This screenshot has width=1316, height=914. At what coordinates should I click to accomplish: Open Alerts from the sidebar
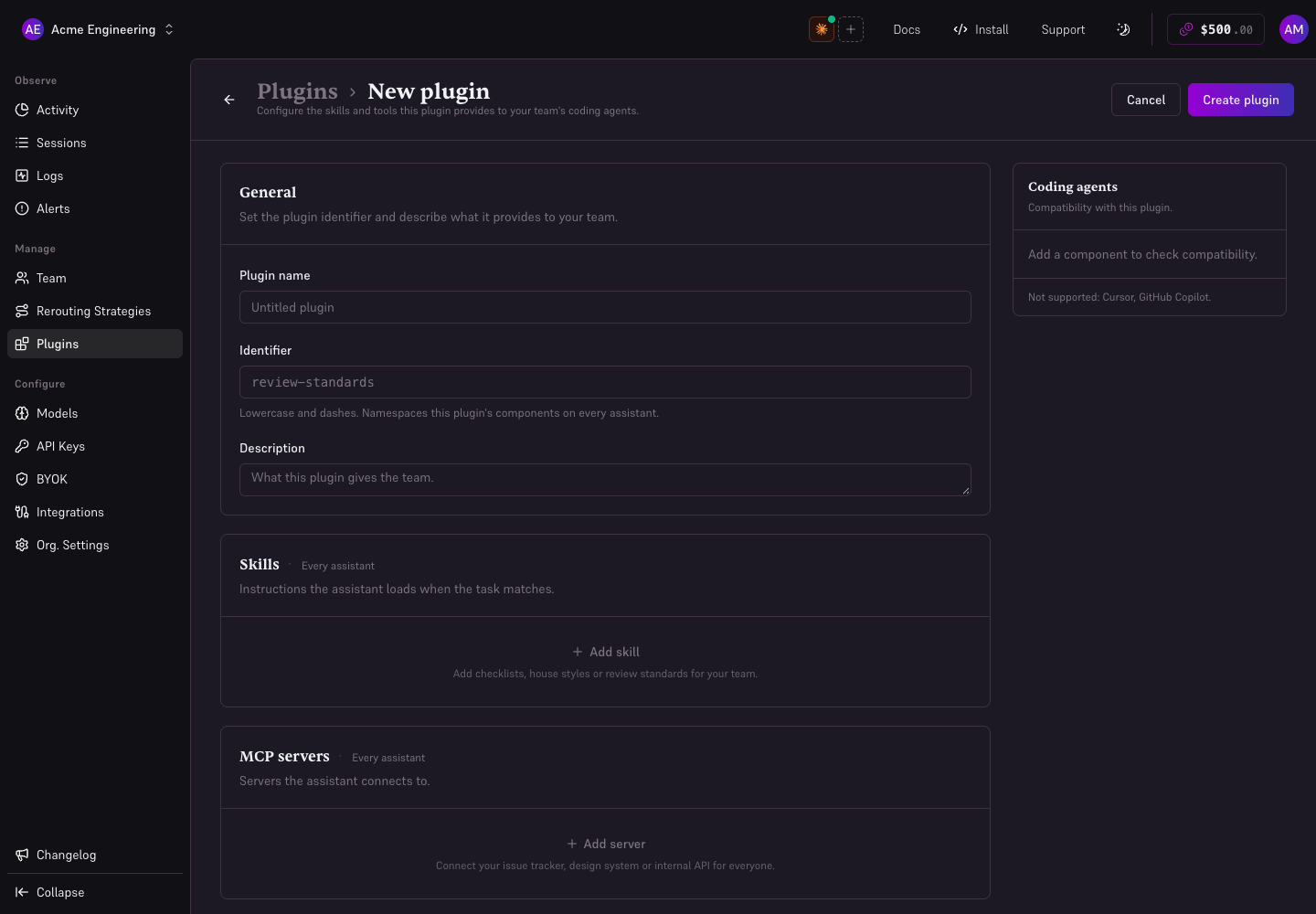point(95,208)
